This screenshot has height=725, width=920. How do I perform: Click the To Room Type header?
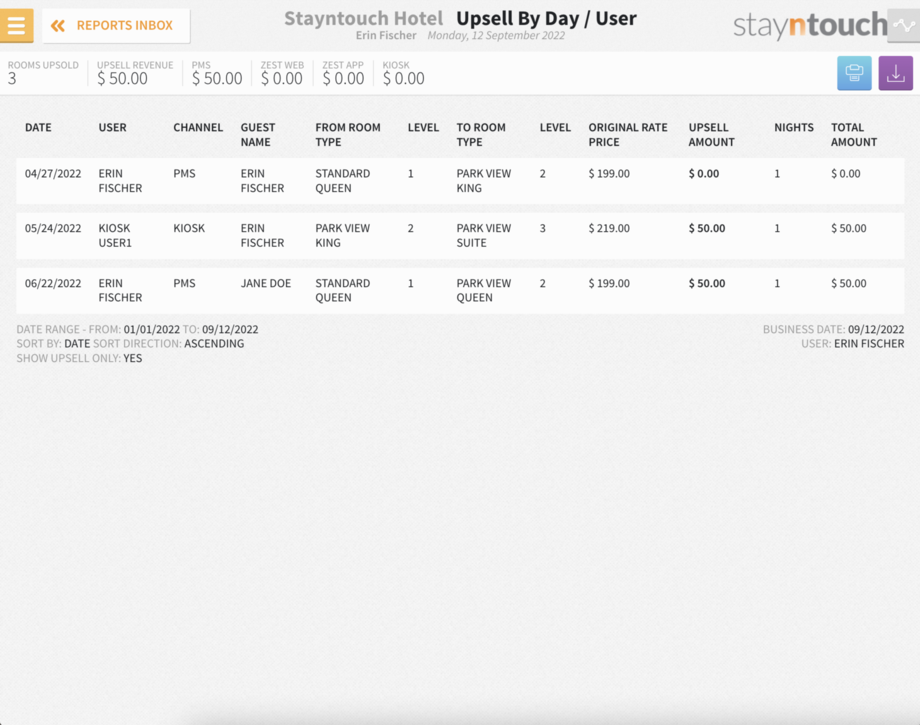click(x=481, y=134)
